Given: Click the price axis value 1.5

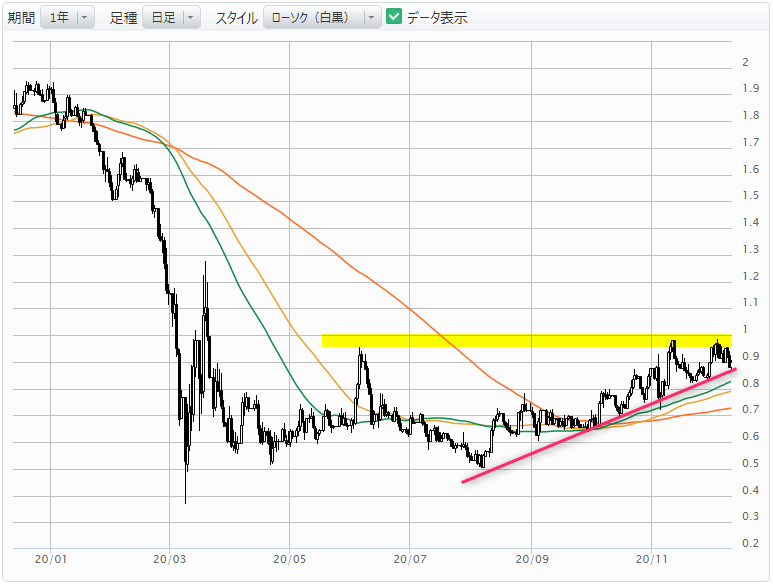Looking at the screenshot, I should click(751, 195).
